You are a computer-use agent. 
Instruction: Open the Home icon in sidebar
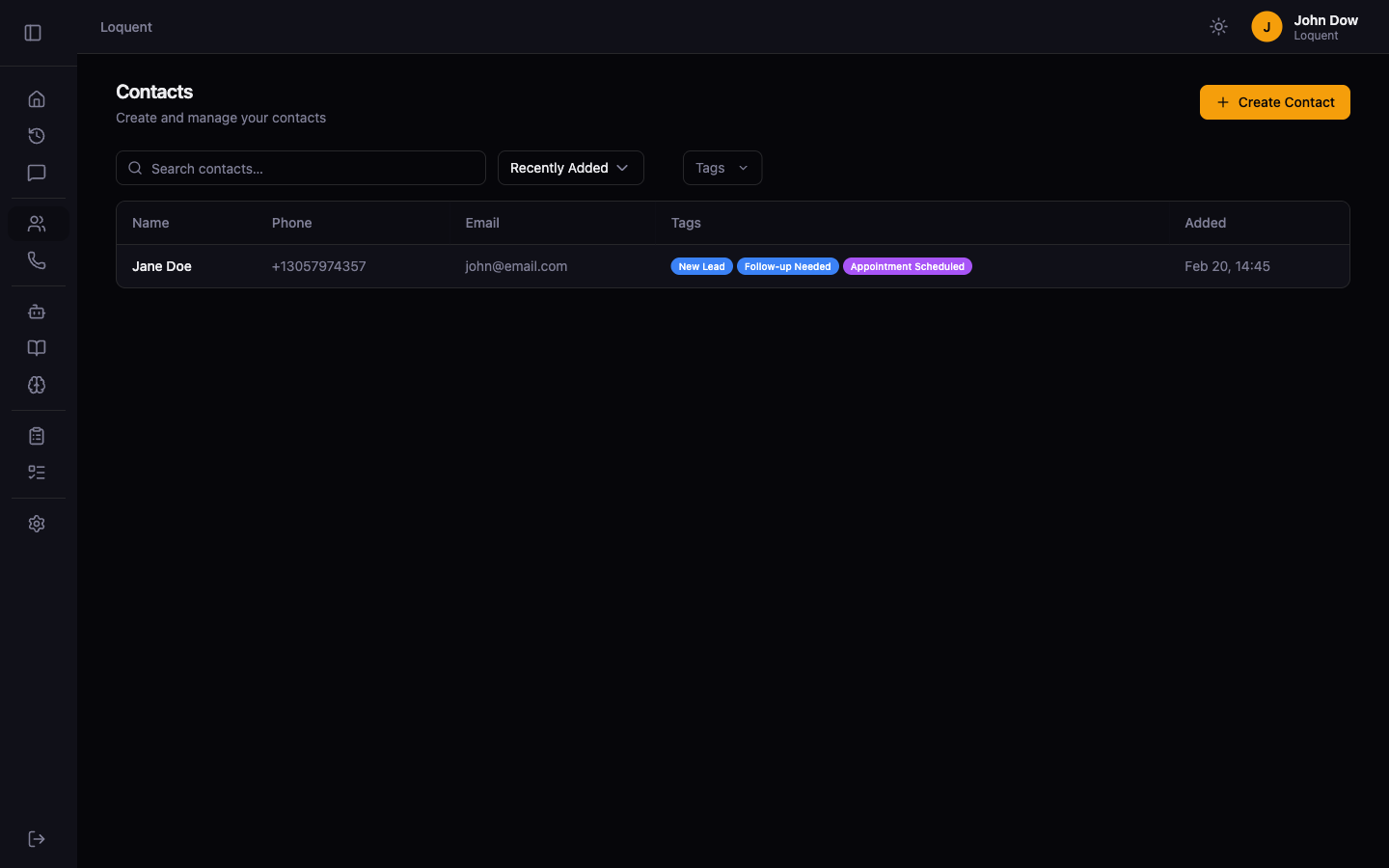click(37, 99)
